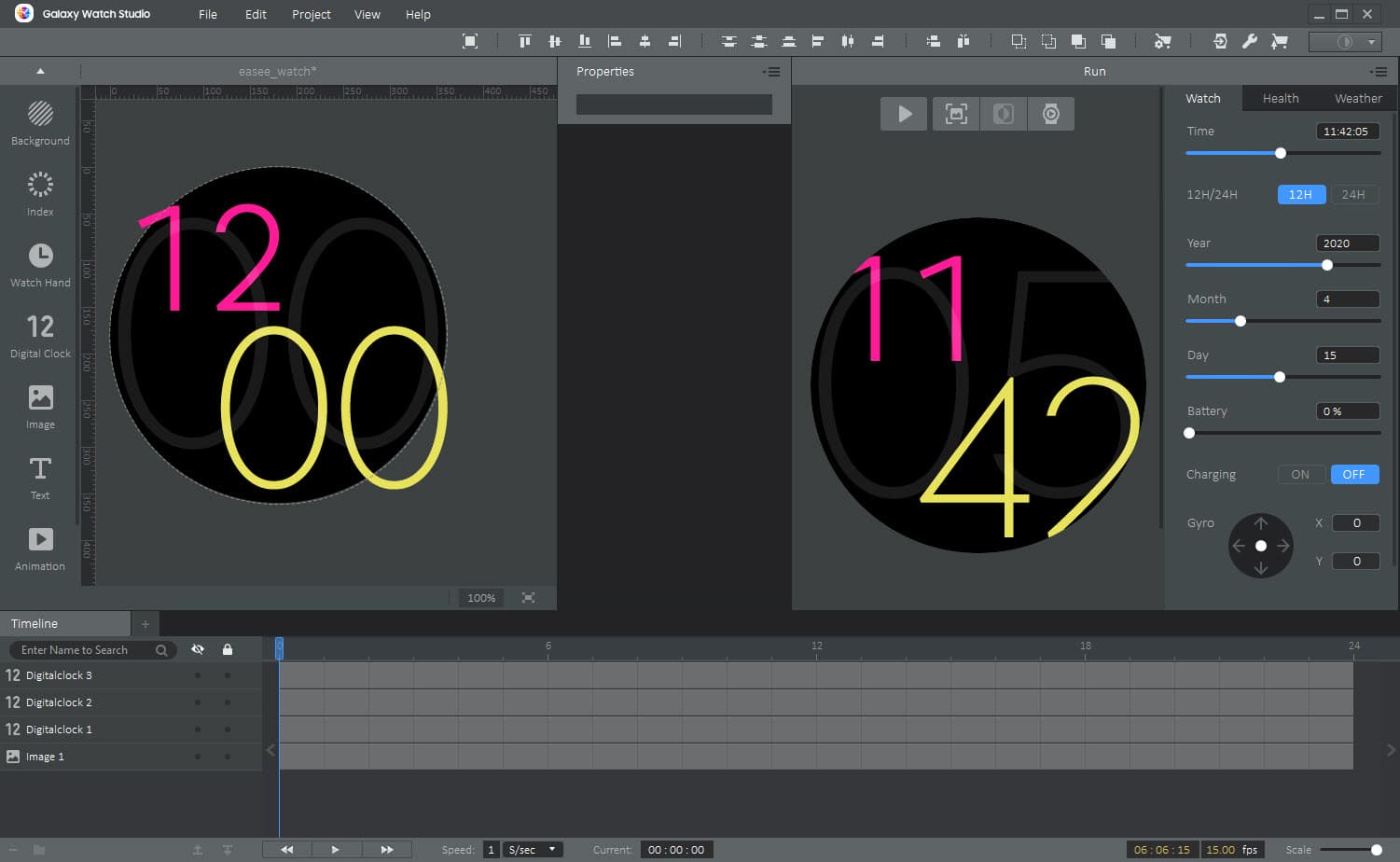Screen dimensions: 1400x862
Task: Toggle visibility dot for Digitalclock 3 layer
Action: point(198,675)
